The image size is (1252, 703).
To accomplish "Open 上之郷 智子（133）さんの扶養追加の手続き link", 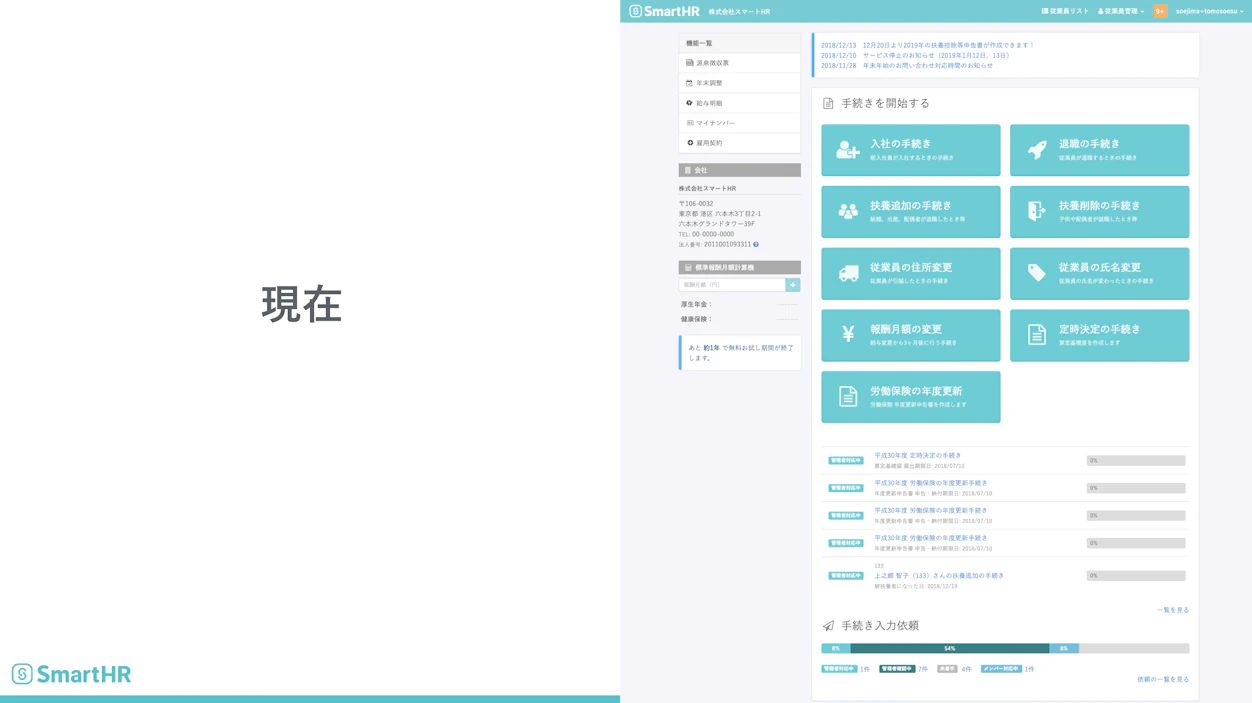I will pos(939,575).
